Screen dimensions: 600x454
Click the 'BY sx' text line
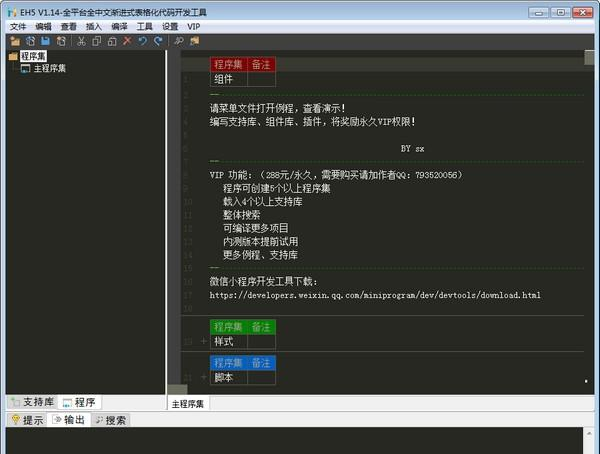tap(412, 149)
